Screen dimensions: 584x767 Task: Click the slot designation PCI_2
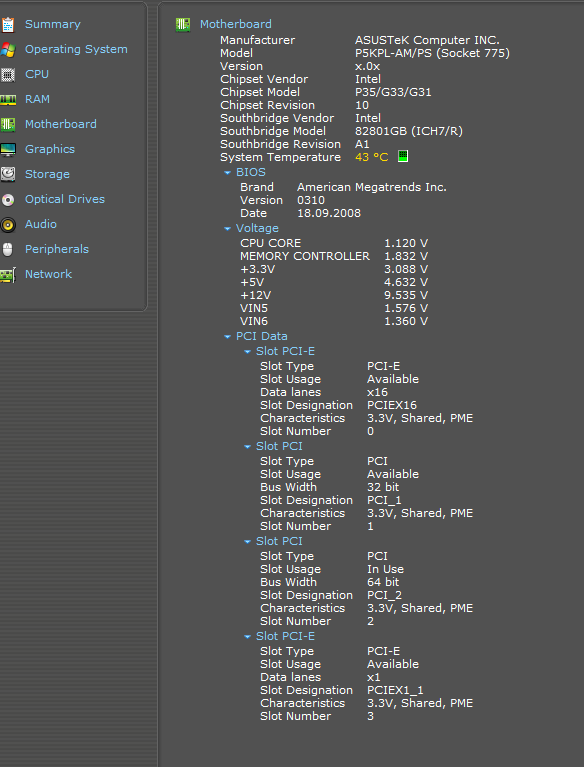(384, 595)
